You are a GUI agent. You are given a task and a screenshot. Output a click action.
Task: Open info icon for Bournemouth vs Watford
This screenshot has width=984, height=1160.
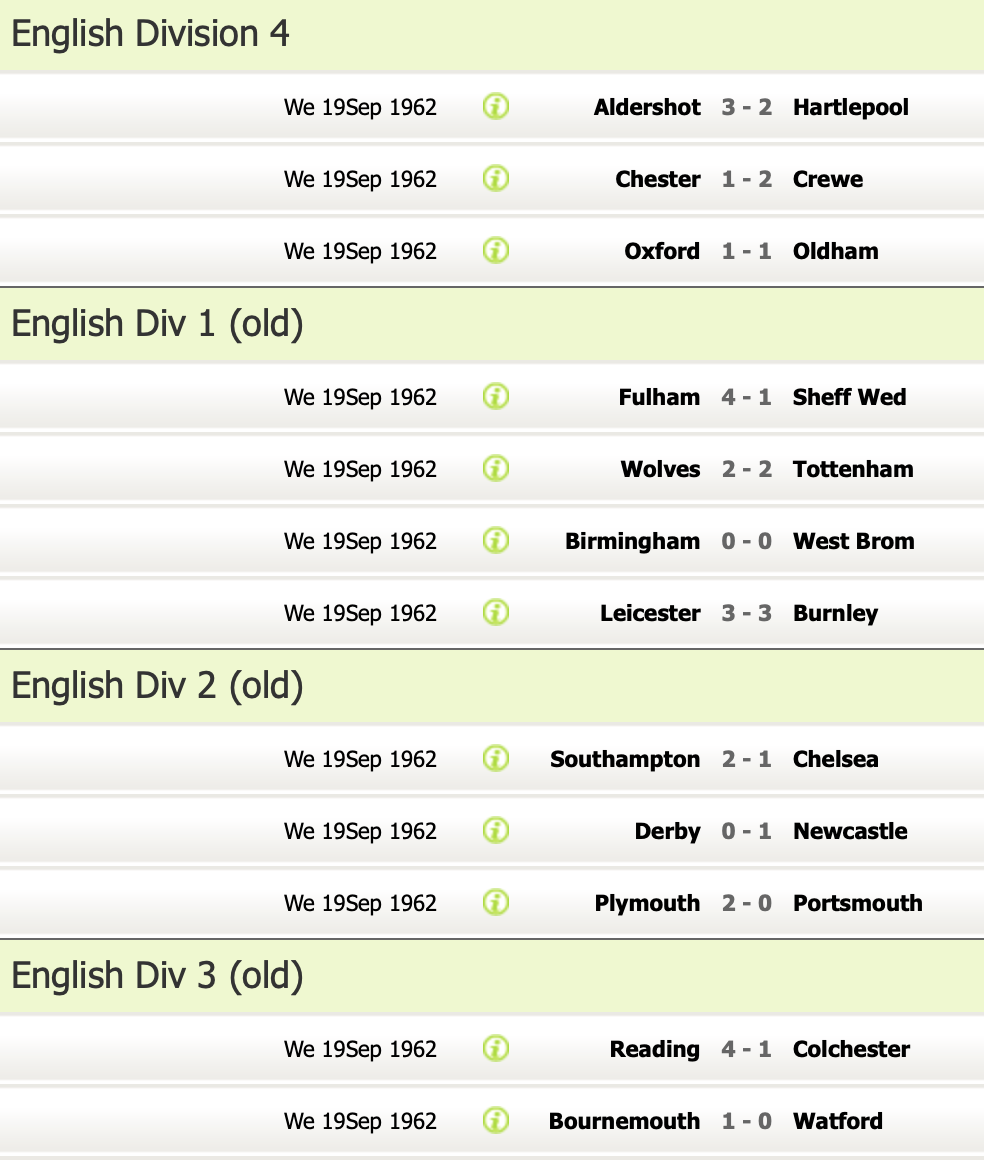tap(496, 1120)
